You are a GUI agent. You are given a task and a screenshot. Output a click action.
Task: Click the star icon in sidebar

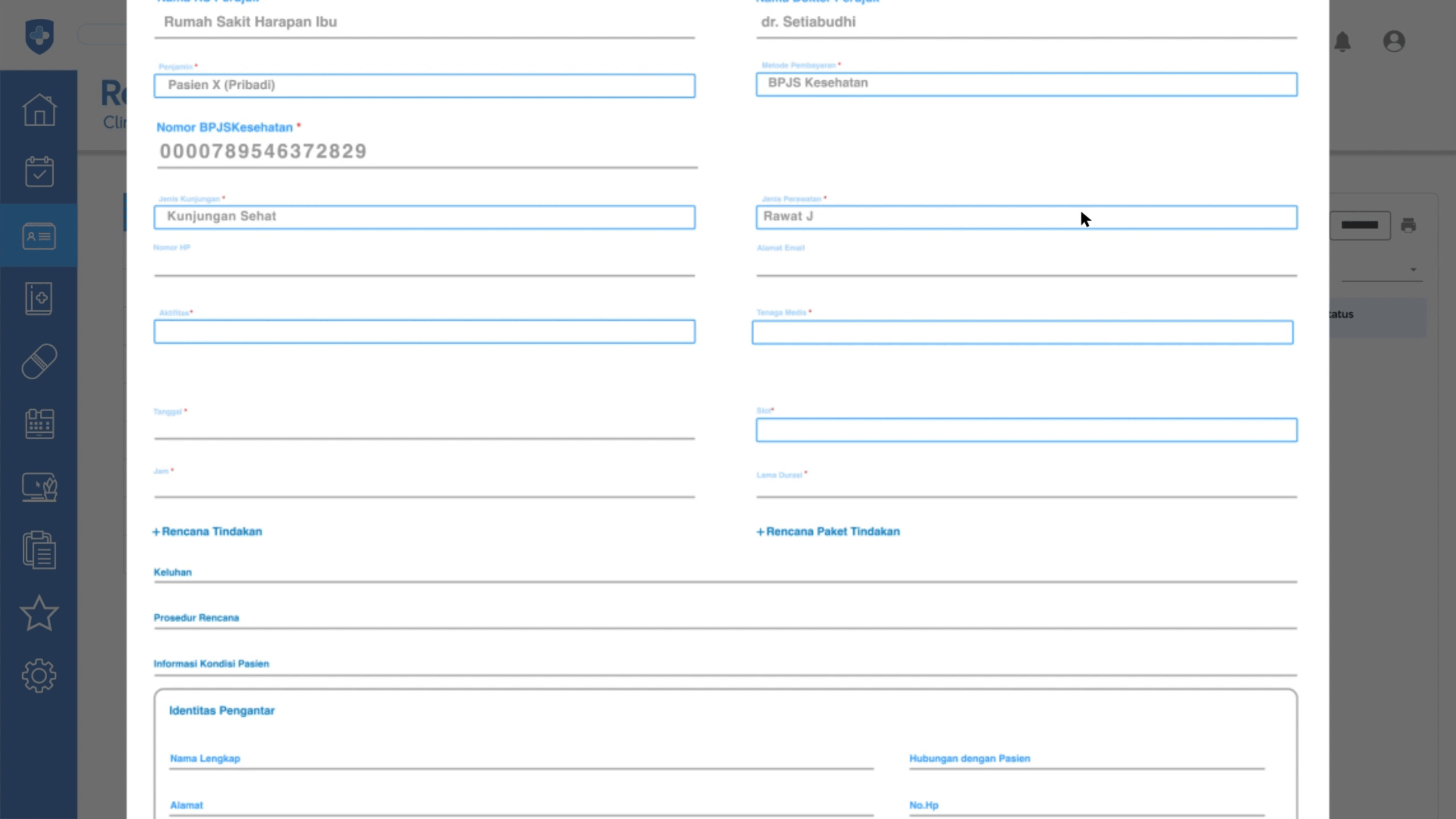click(x=39, y=613)
